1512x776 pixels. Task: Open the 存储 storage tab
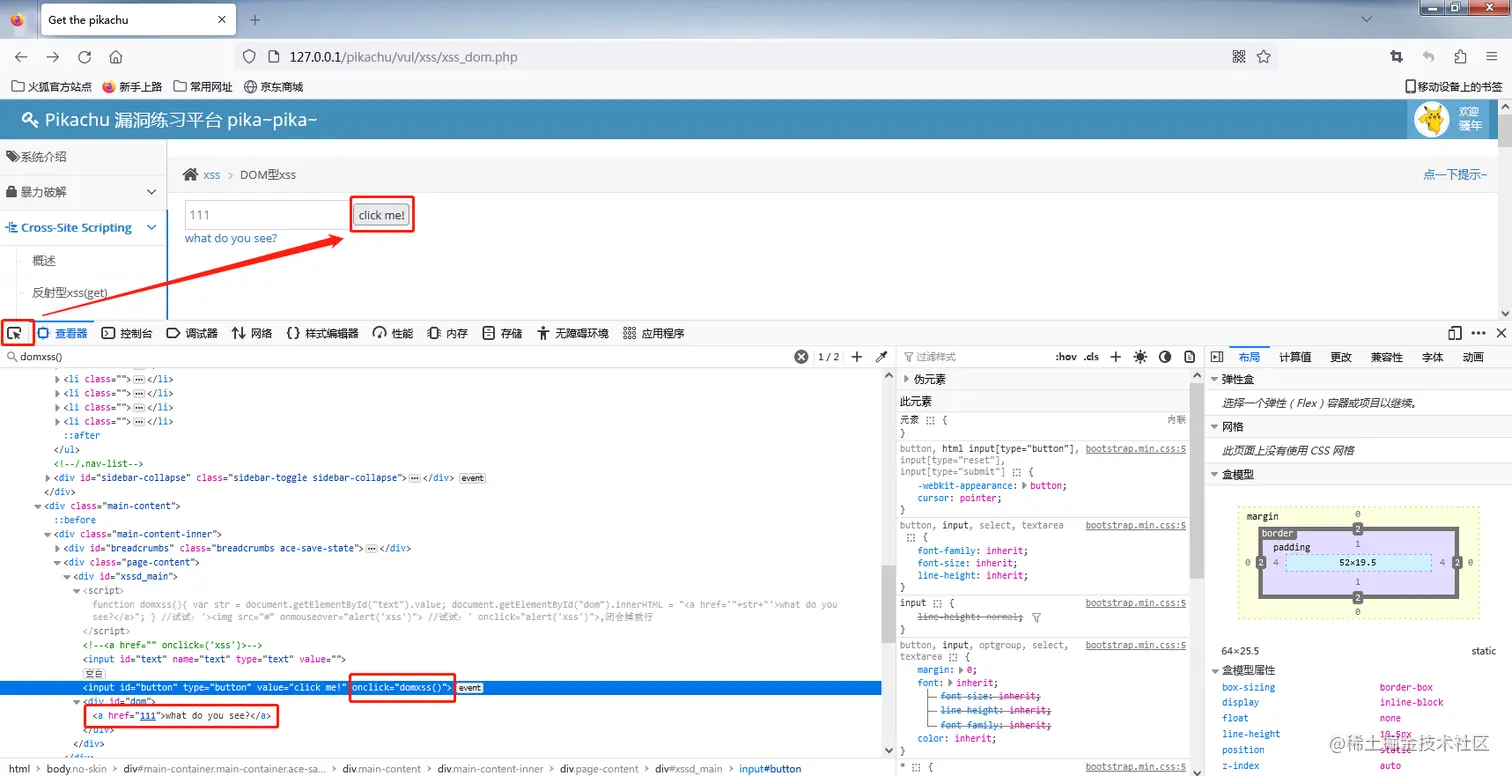click(502, 333)
